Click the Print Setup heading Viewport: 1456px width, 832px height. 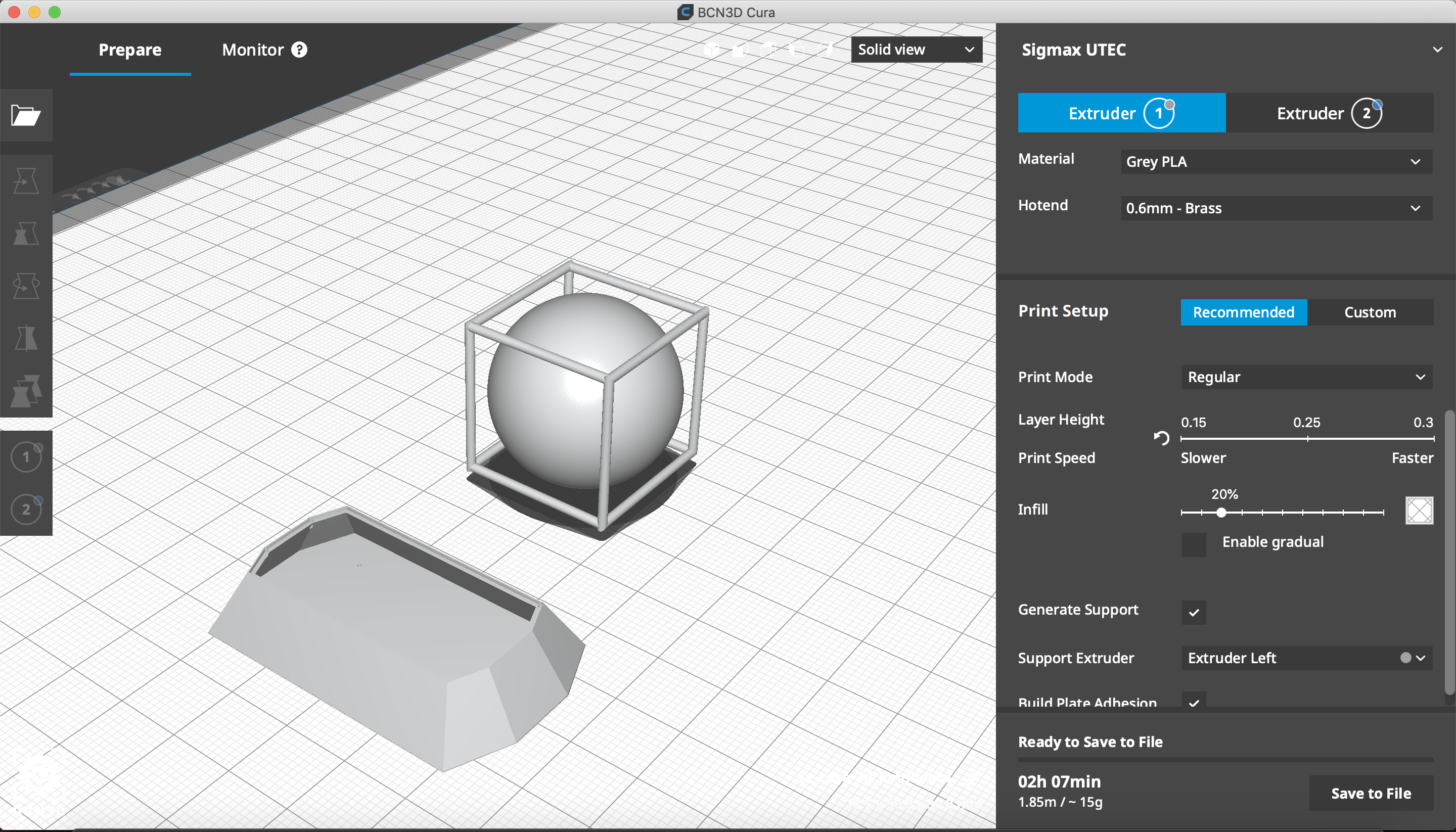tap(1063, 311)
